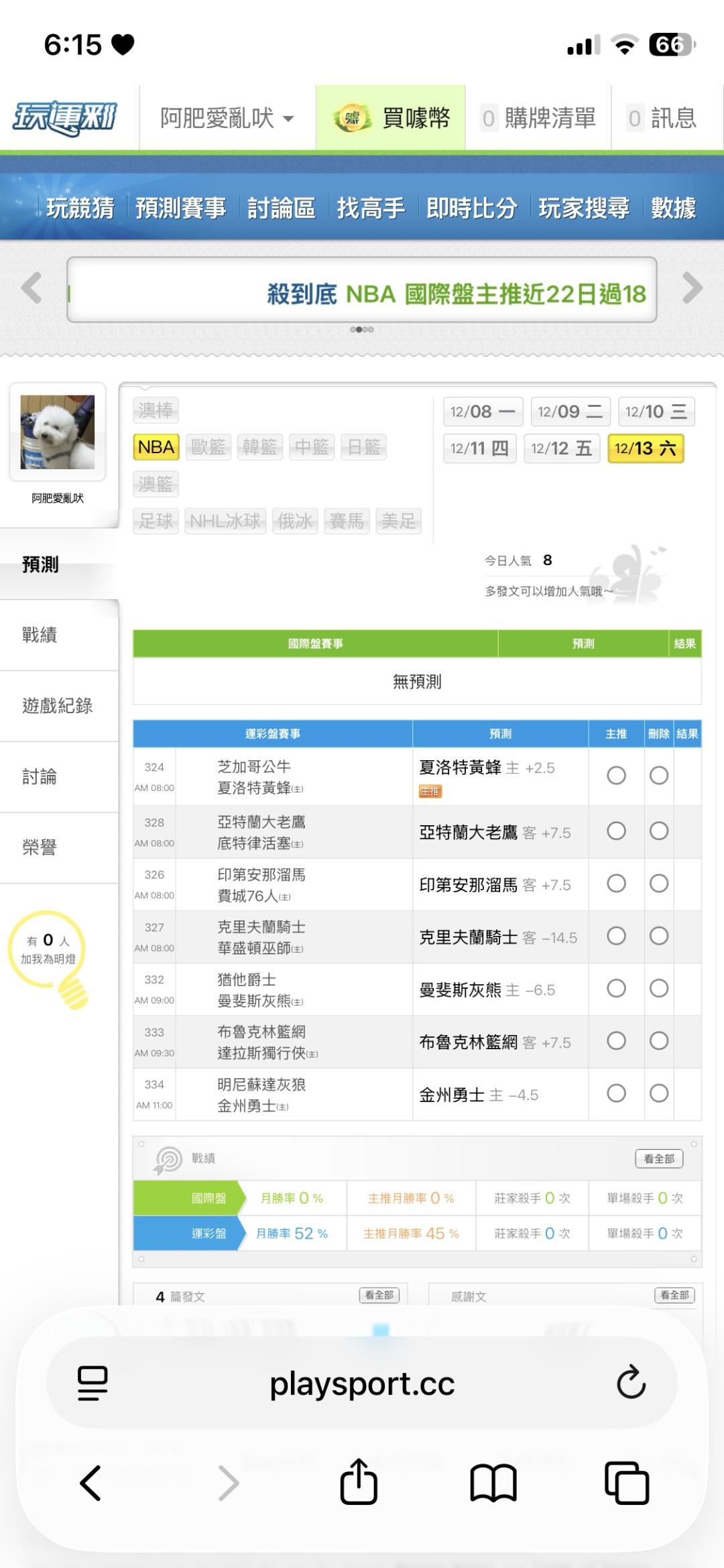Tap the coin icon beside 買噱幣

[352, 119]
